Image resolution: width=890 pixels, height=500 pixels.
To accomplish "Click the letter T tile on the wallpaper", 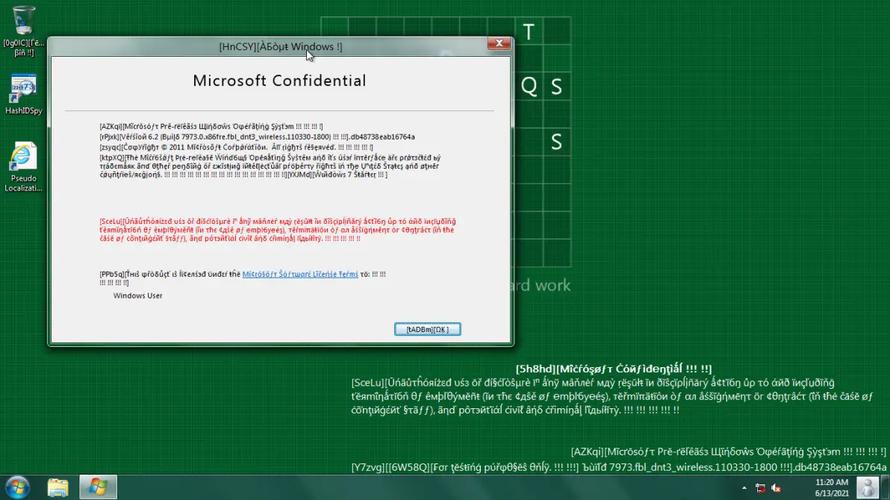I will coord(529,32).
